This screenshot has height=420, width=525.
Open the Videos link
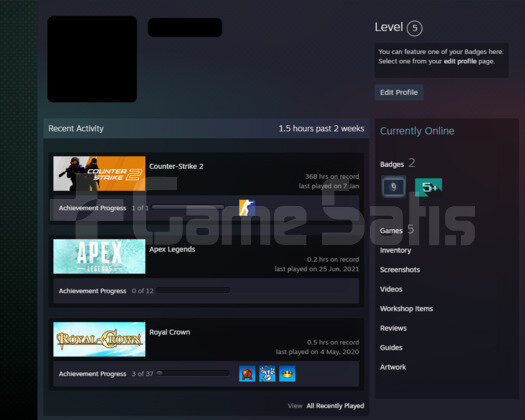(391, 289)
